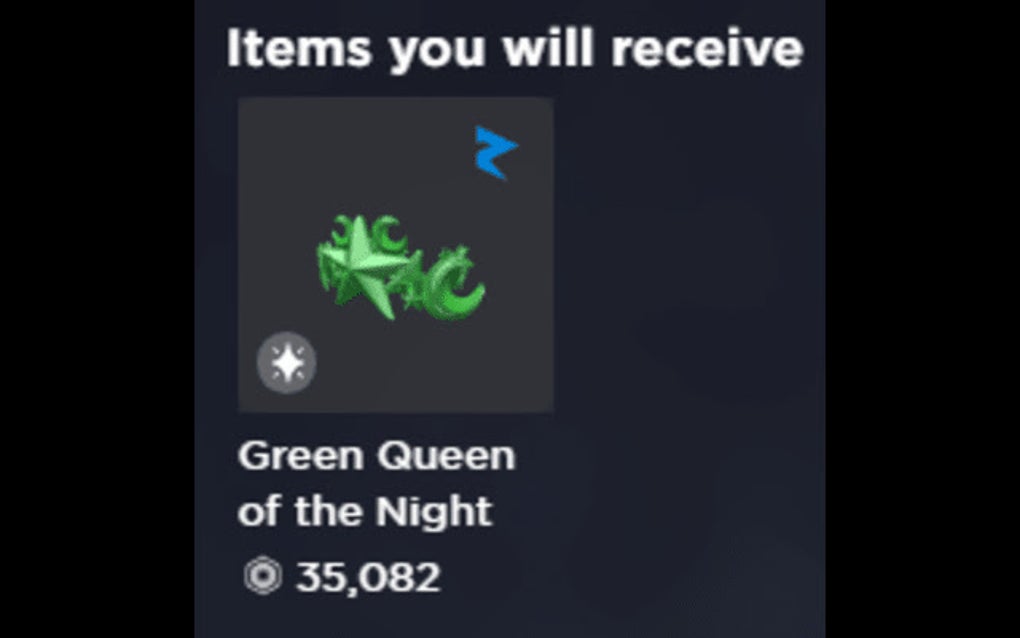Click the large green star accessory
This screenshot has height=638, width=1020.
(x=362, y=269)
